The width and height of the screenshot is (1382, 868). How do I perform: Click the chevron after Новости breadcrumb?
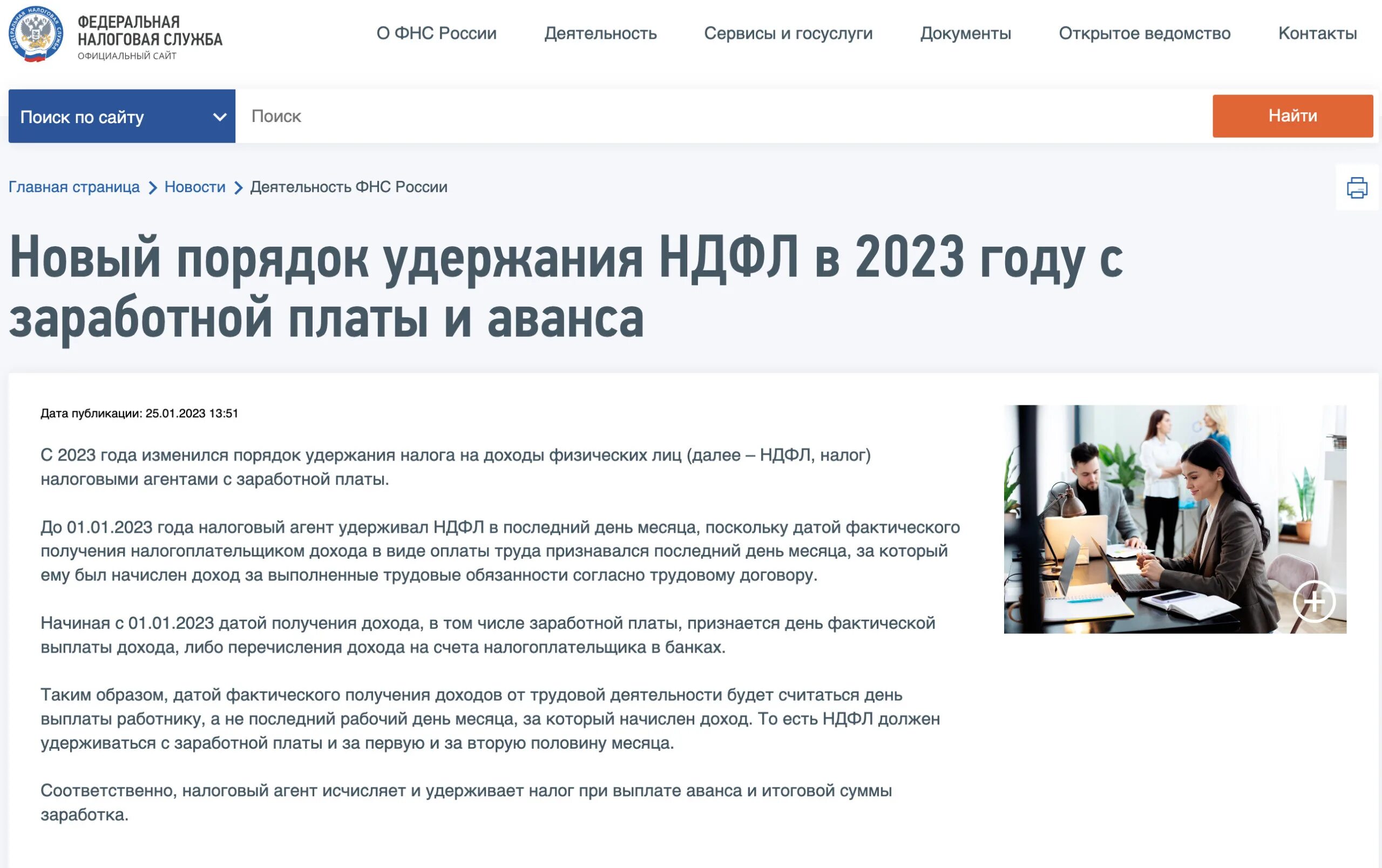pos(238,188)
